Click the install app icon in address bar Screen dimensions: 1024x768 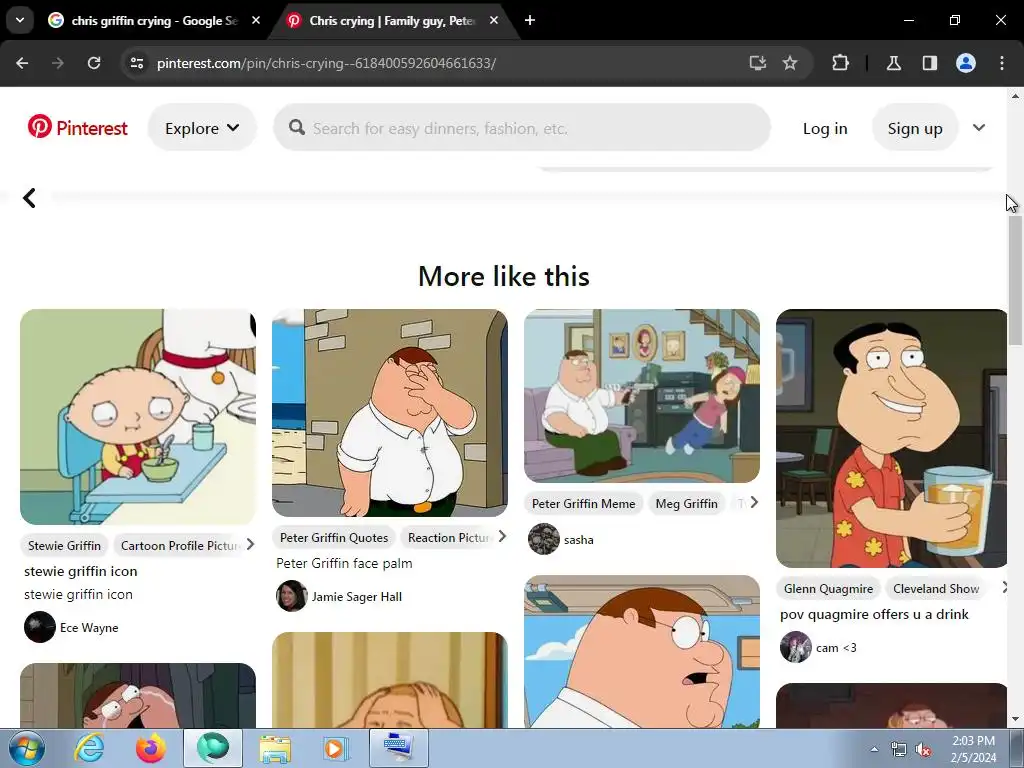pos(758,63)
